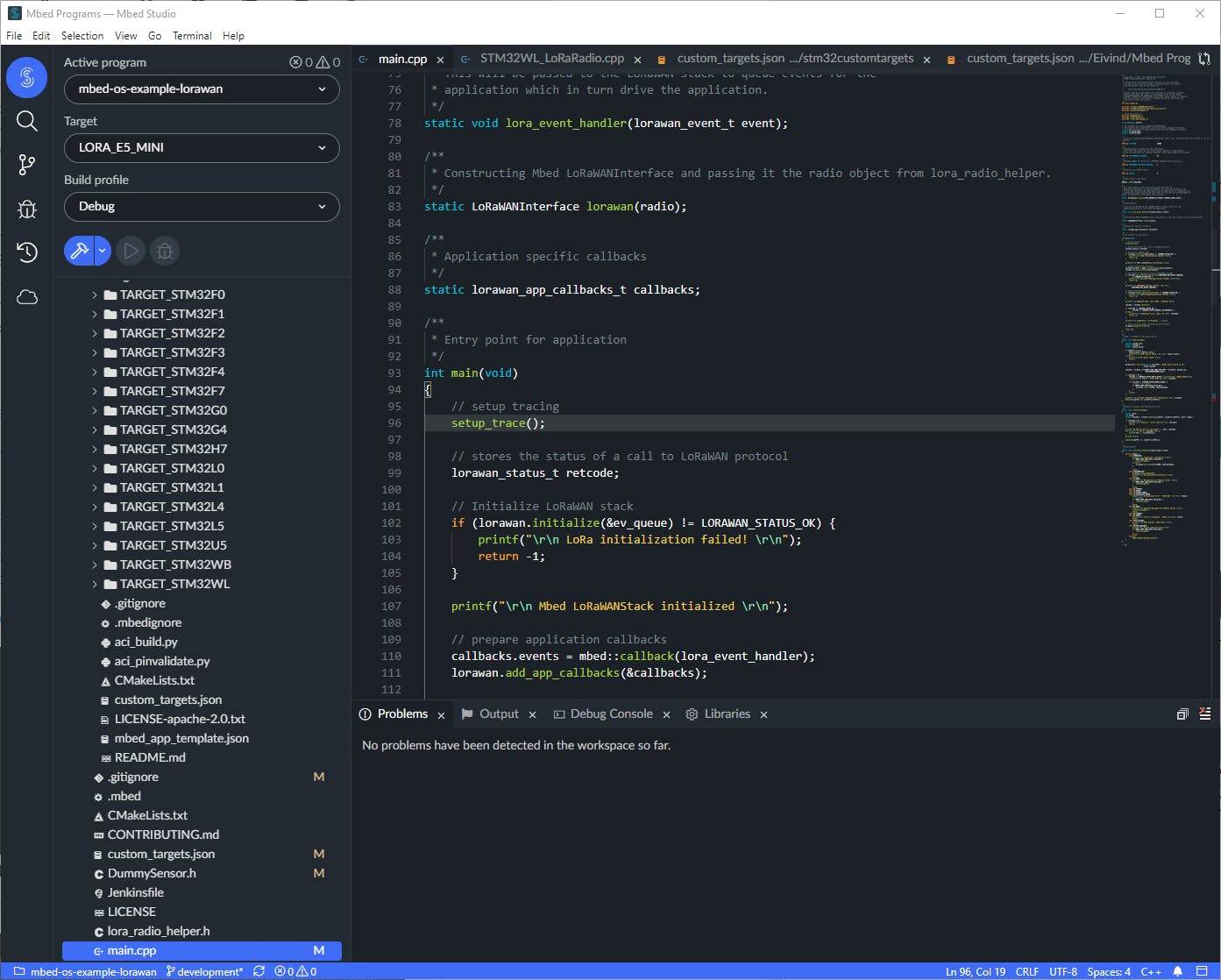Image resolution: width=1221 pixels, height=980 pixels.
Task: Click the Build program hammer button
Action: (79, 251)
